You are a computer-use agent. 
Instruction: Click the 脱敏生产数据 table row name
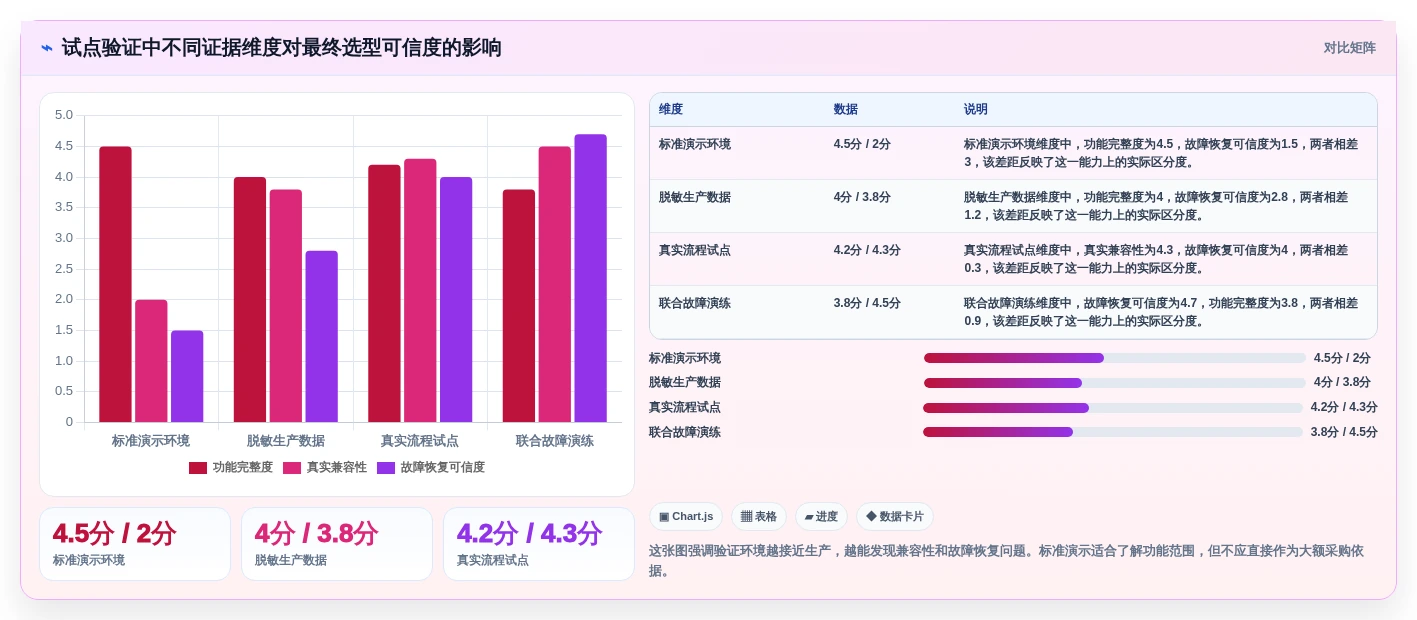click(695, 197)
